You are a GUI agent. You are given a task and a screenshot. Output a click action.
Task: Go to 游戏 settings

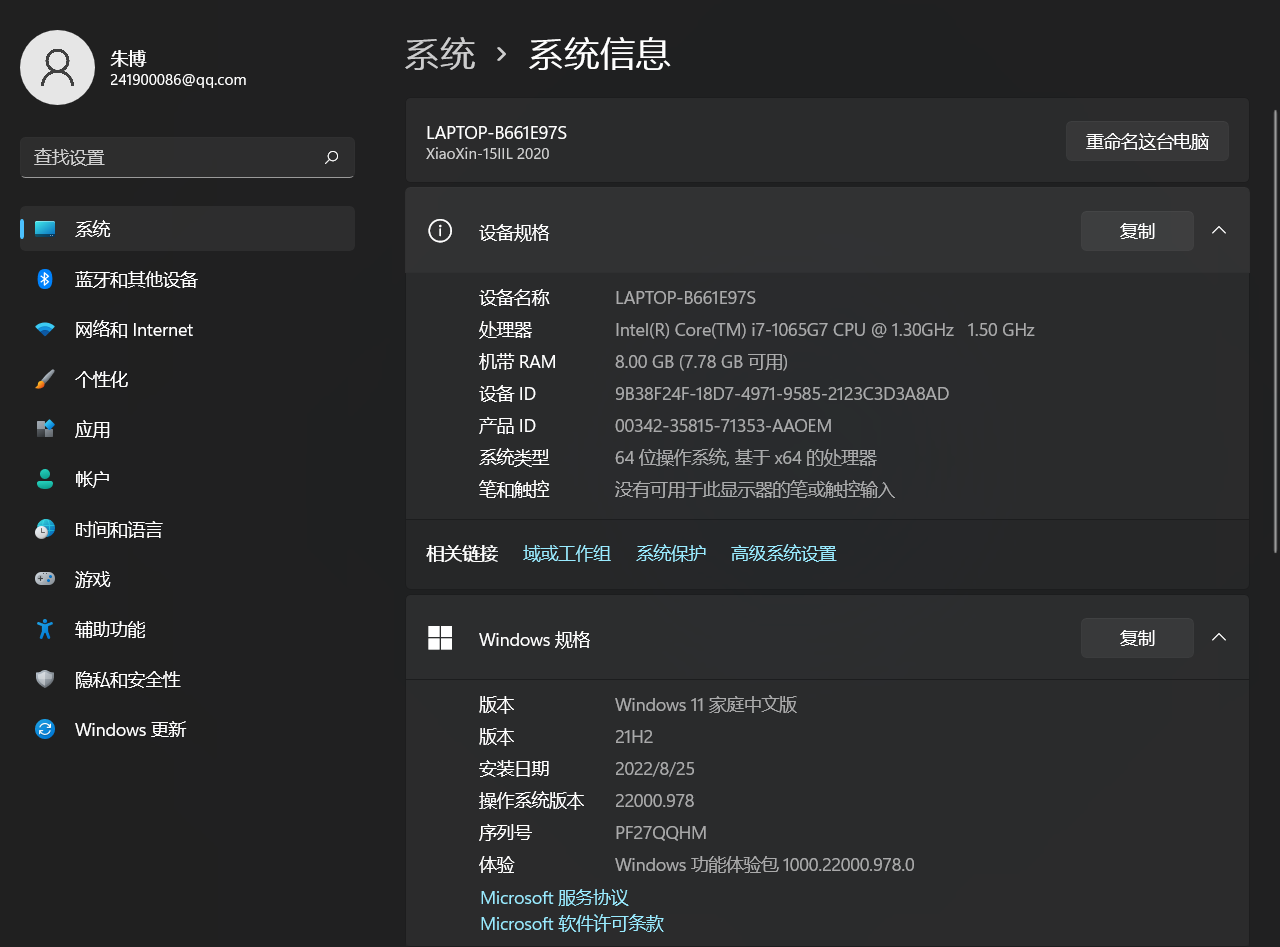188,579
